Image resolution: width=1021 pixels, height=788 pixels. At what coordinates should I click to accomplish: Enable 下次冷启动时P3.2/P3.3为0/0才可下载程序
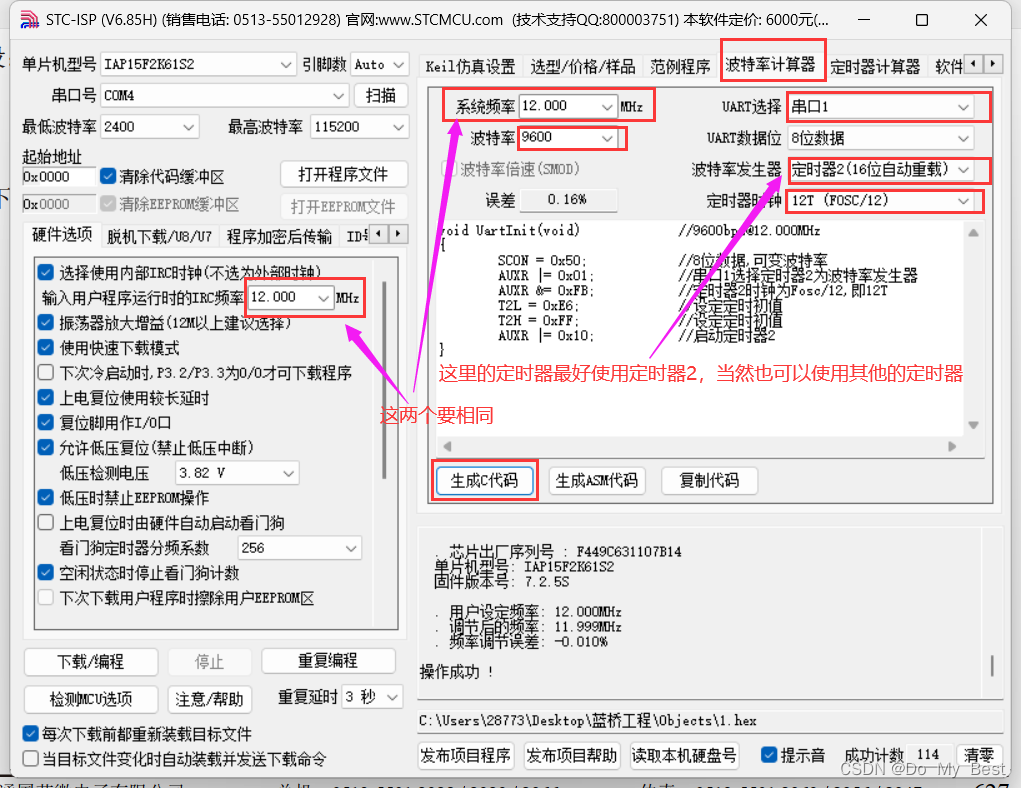[x=46, y=373]
